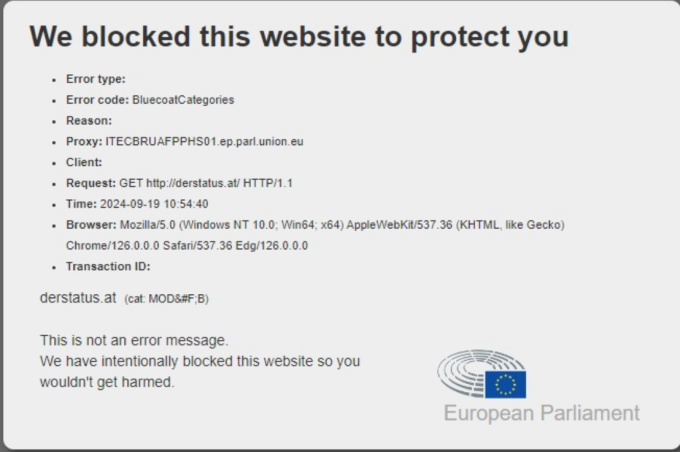Click the 'Request:' label
The width and height of the screenshot is (680, 452).
click(91, 183)
